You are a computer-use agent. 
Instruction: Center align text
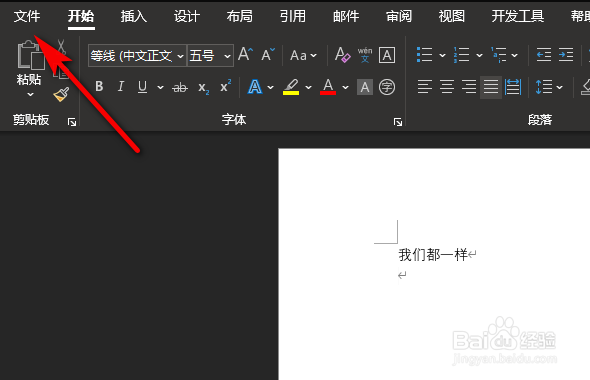click(447, 87)
